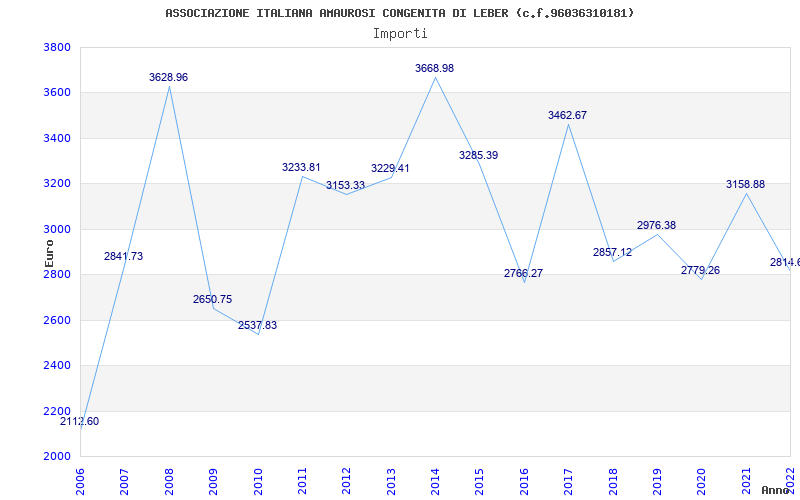
Task: Select year 2010 on the x-axis
Action: click(x=257, y=481)
